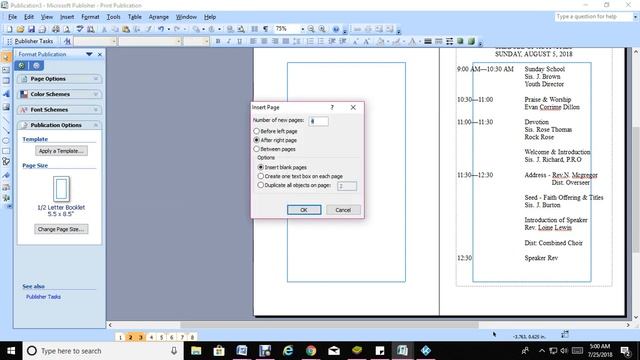The height and width of the screenshot is (360, 640).
Task: Click the 'Type a question for help' box
Action: point(593,17)
